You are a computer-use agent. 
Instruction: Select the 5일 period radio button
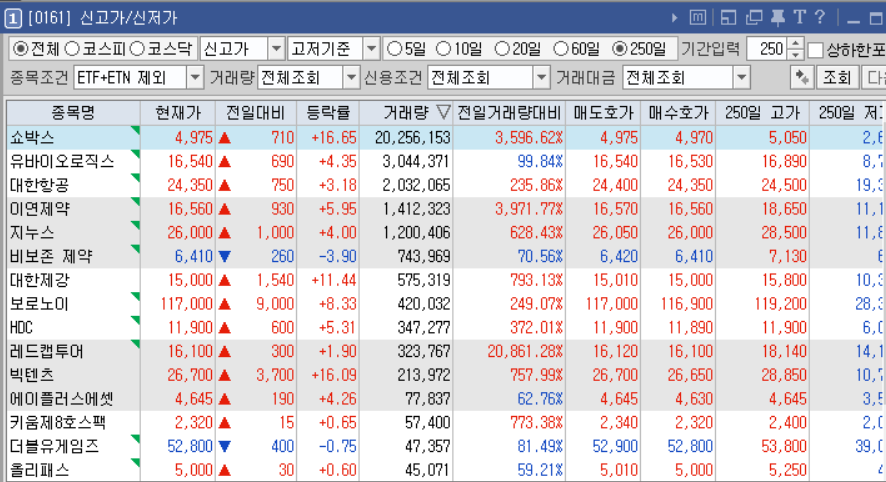394,49
